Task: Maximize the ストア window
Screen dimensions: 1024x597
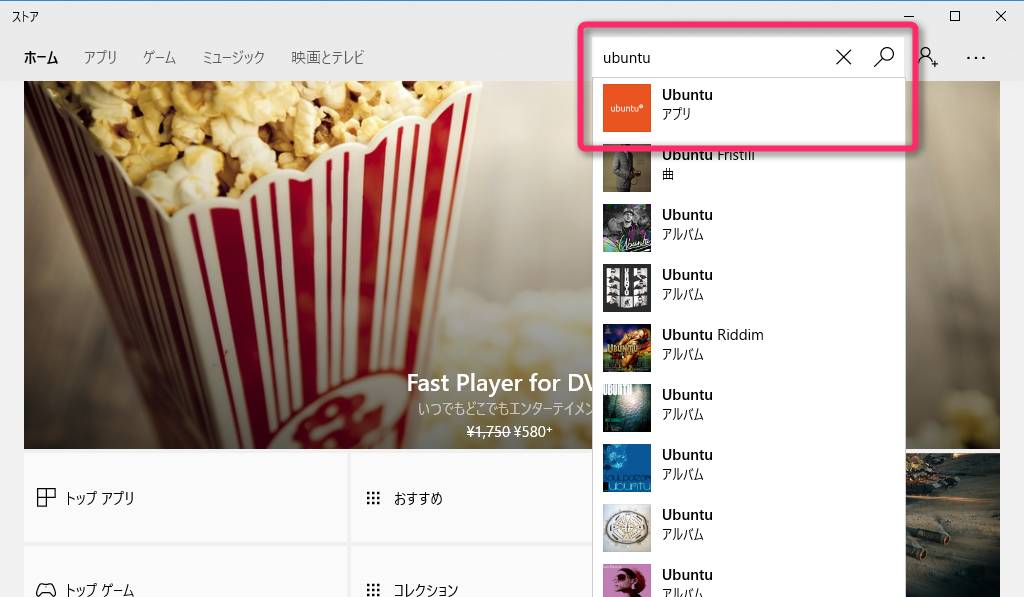Action: click(955, 16)
